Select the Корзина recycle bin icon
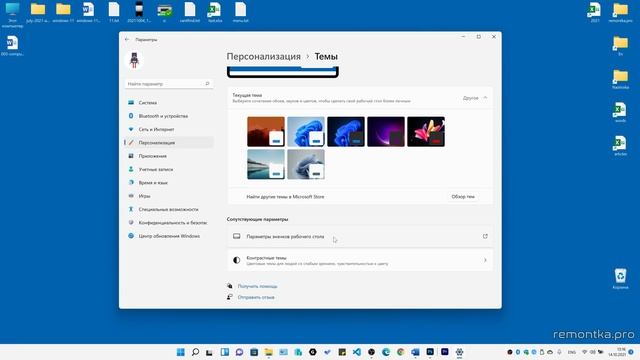The image size is (640, 360). click(620, 278)
